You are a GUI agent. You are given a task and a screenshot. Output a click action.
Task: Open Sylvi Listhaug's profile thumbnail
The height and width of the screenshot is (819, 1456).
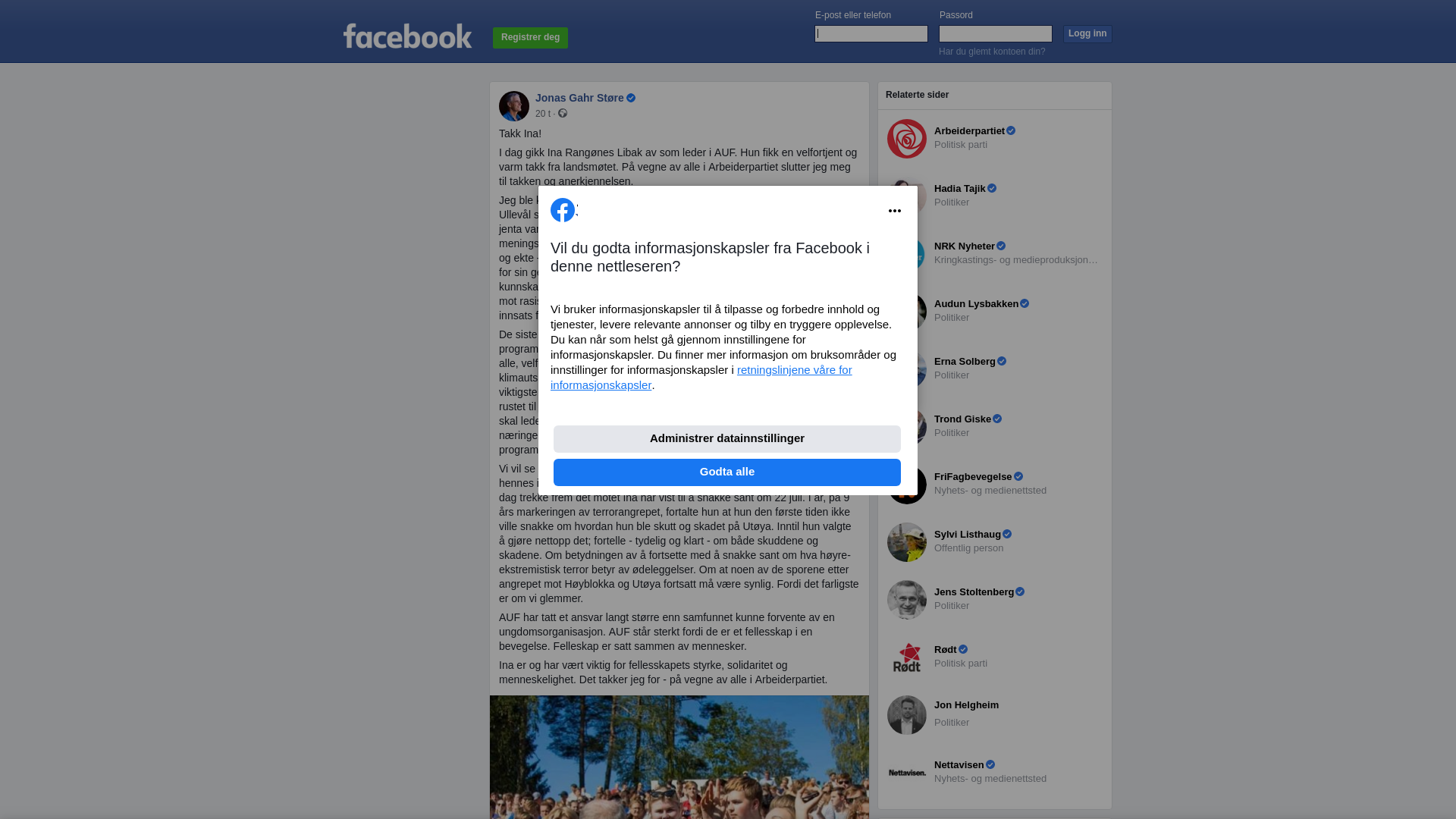point(907,542)
